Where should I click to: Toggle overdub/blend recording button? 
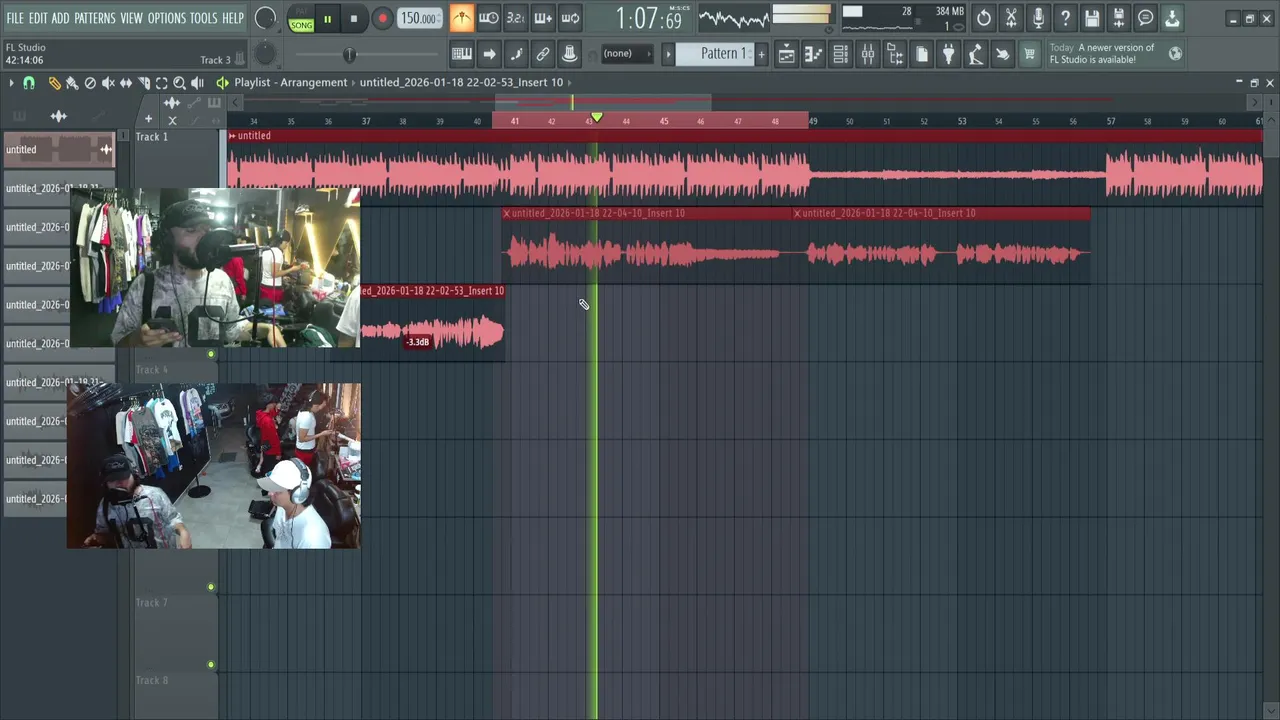pos(543,18)
